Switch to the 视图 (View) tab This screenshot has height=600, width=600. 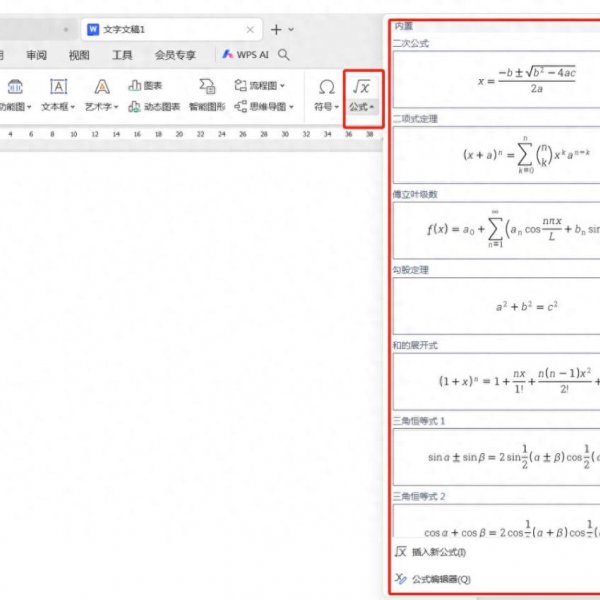(79, 55)
